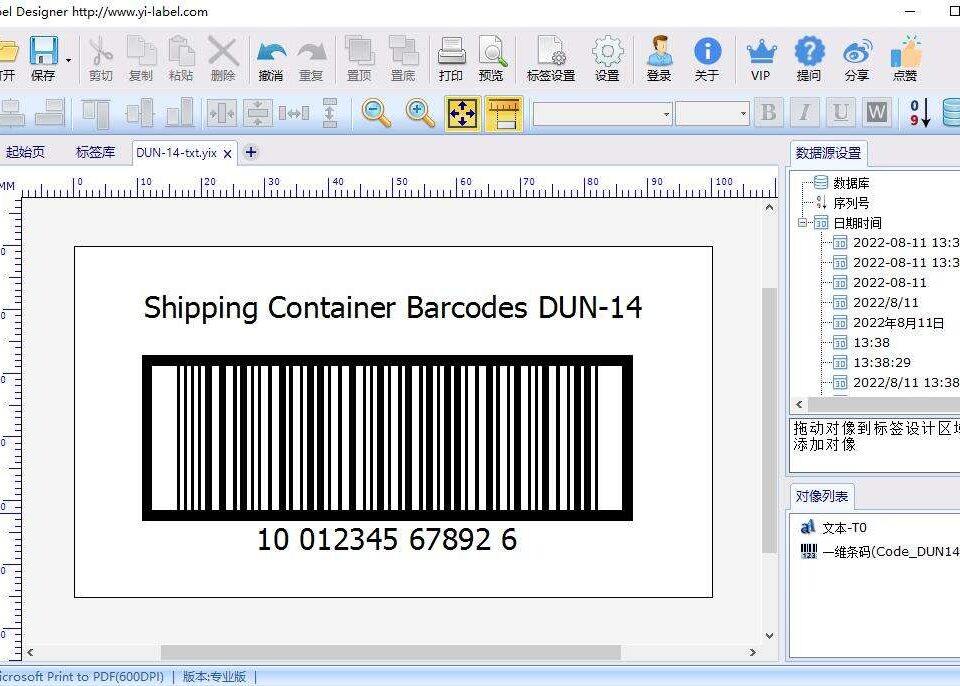The width and height of the screenshot is (960, 686).
Task: Open 预览 print preview
Action: click(x=492, y=51)
